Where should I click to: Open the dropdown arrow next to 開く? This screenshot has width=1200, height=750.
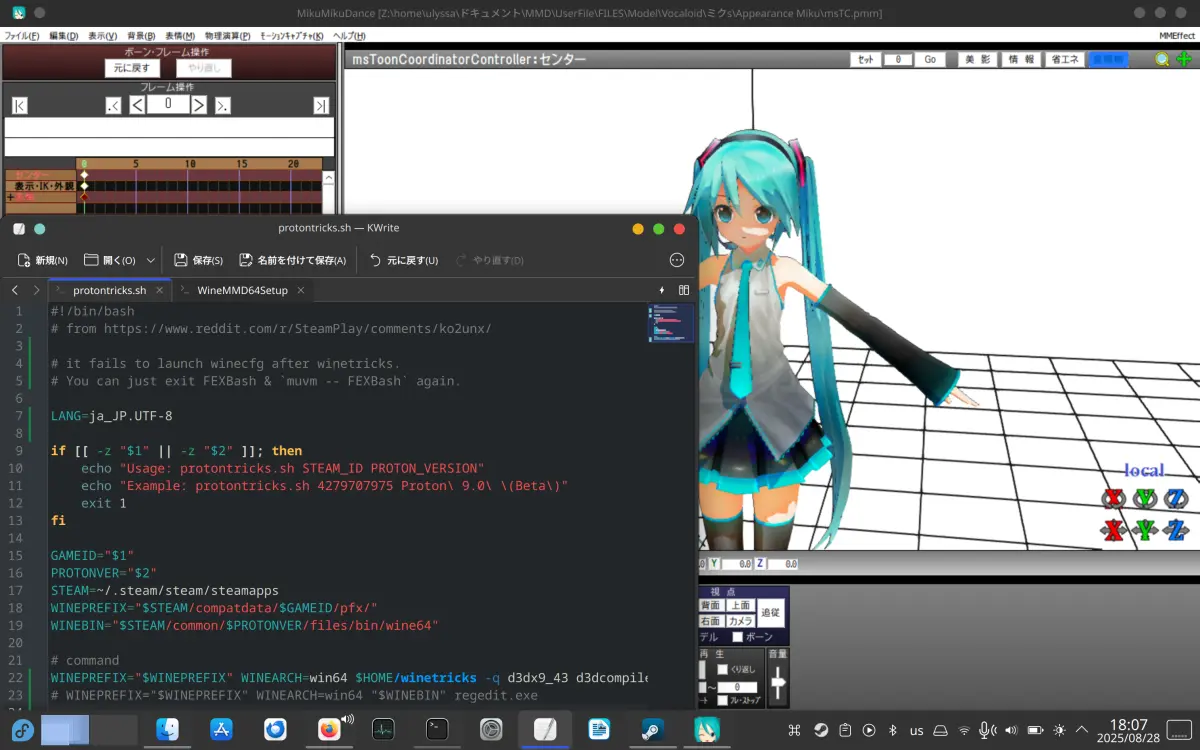[151, 260]
